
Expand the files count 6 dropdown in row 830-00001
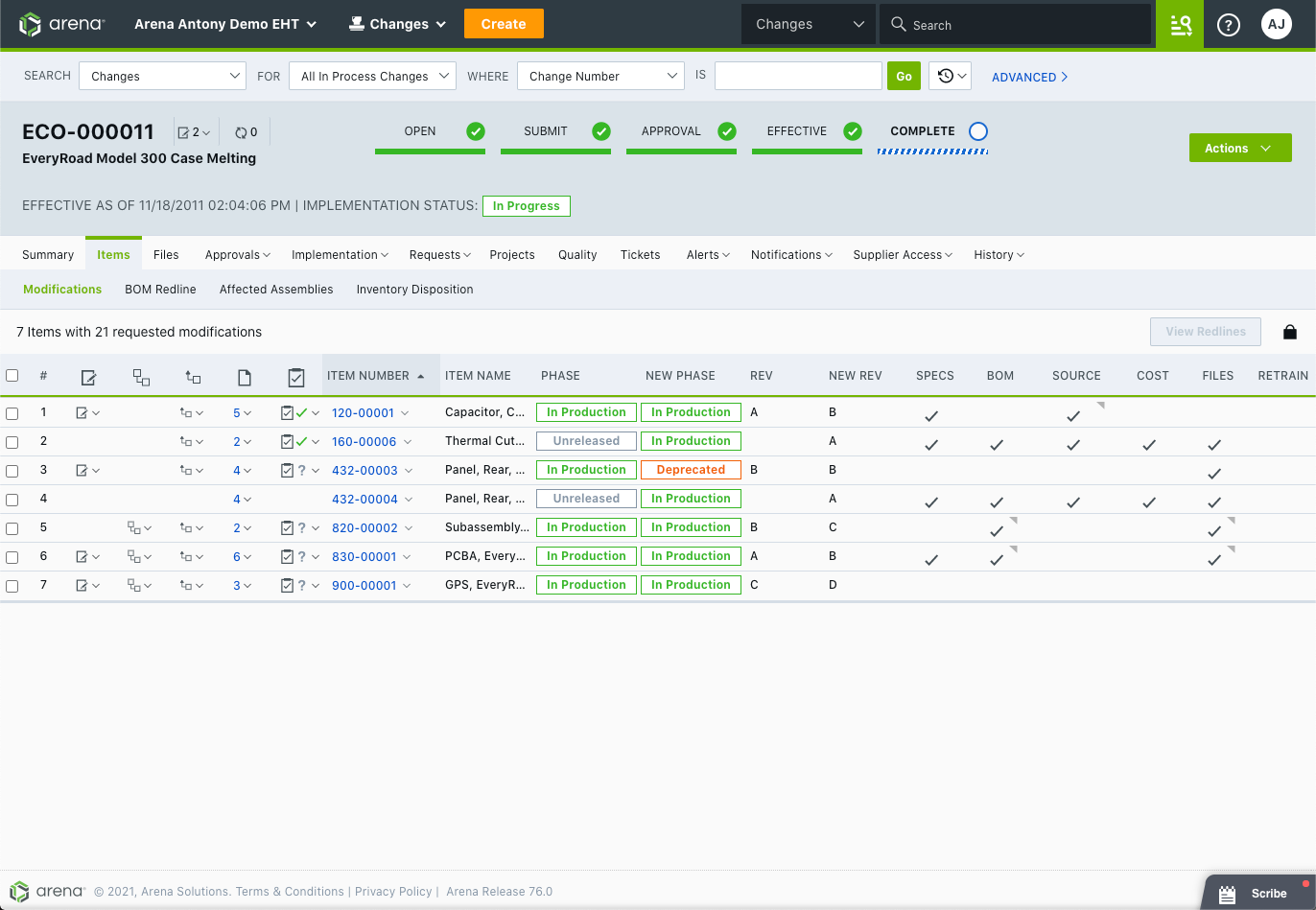(242, 557)
